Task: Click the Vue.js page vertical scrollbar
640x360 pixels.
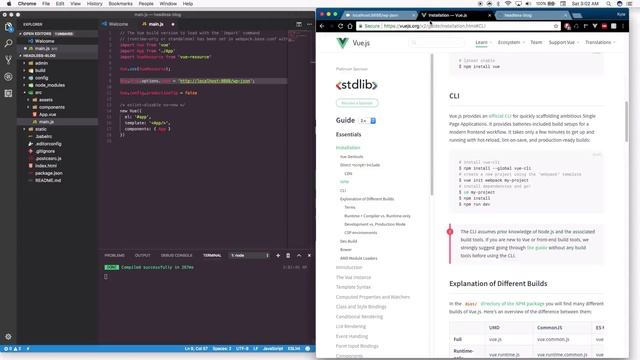Action: tap(627, 122)
